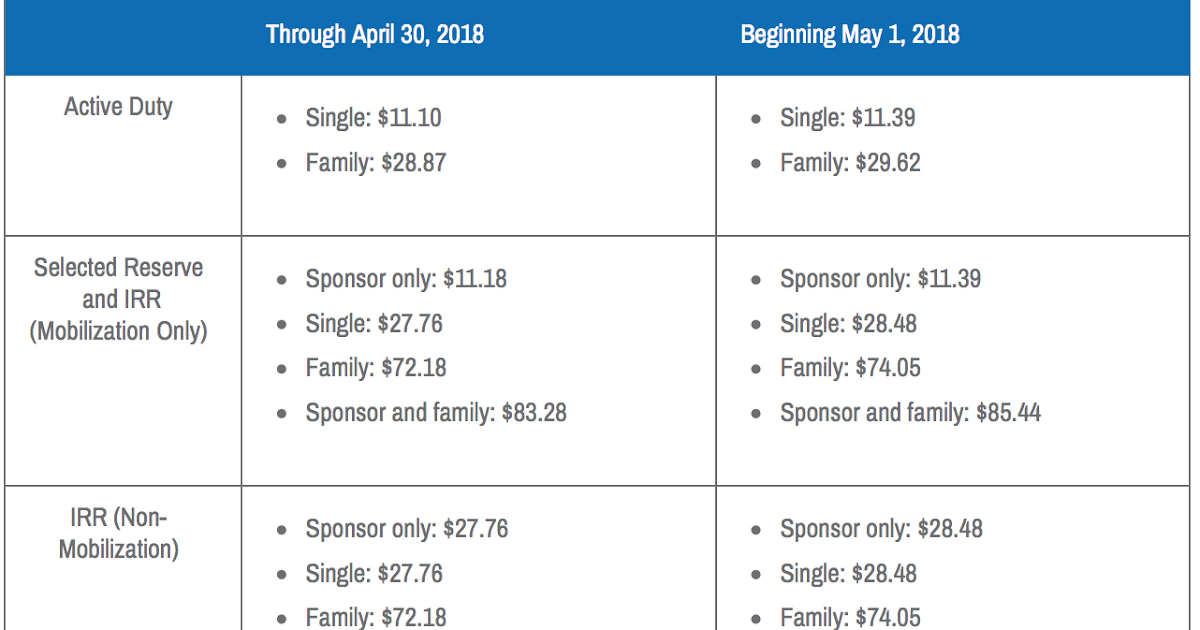Click "Sponsor and family: $85.44" entry

point(910,412)
